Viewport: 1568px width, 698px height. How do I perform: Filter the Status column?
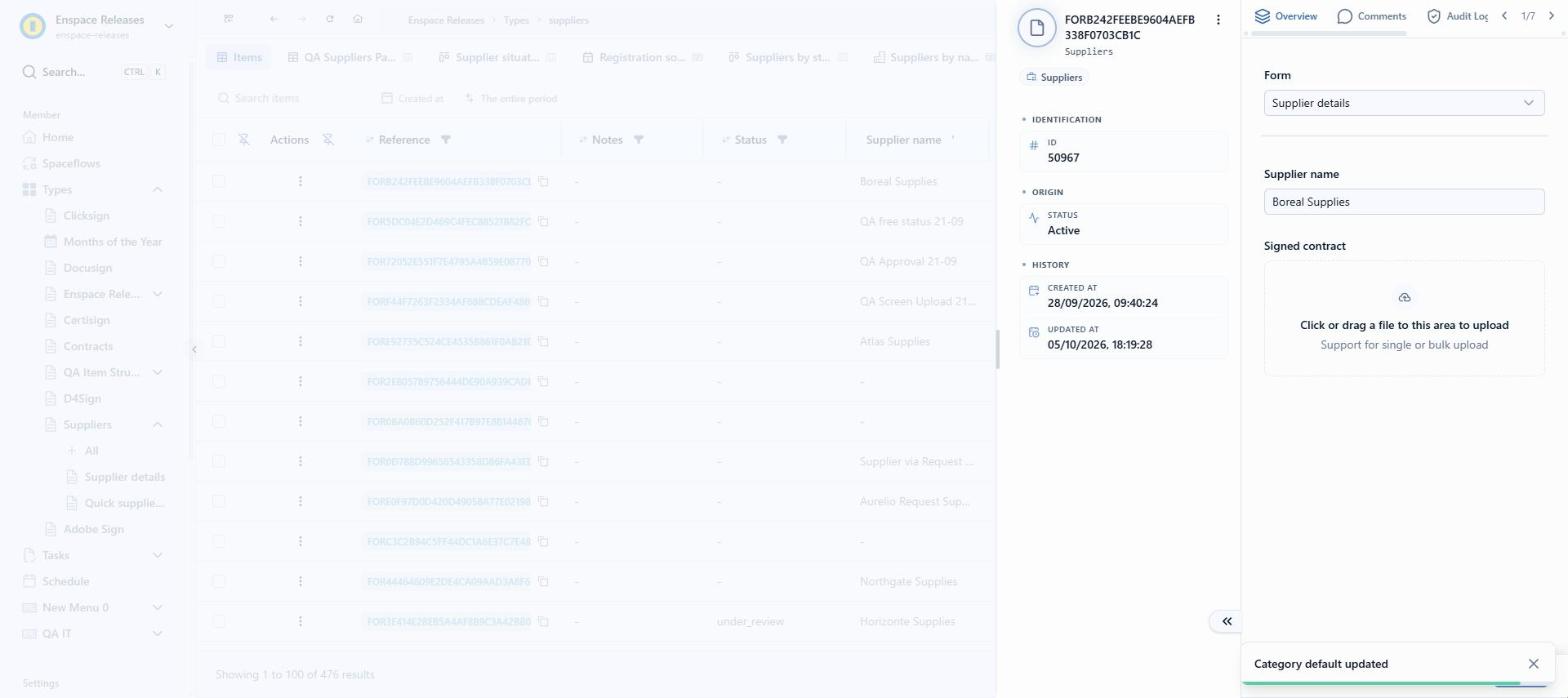pyautogui.click(x=782, y=140)
